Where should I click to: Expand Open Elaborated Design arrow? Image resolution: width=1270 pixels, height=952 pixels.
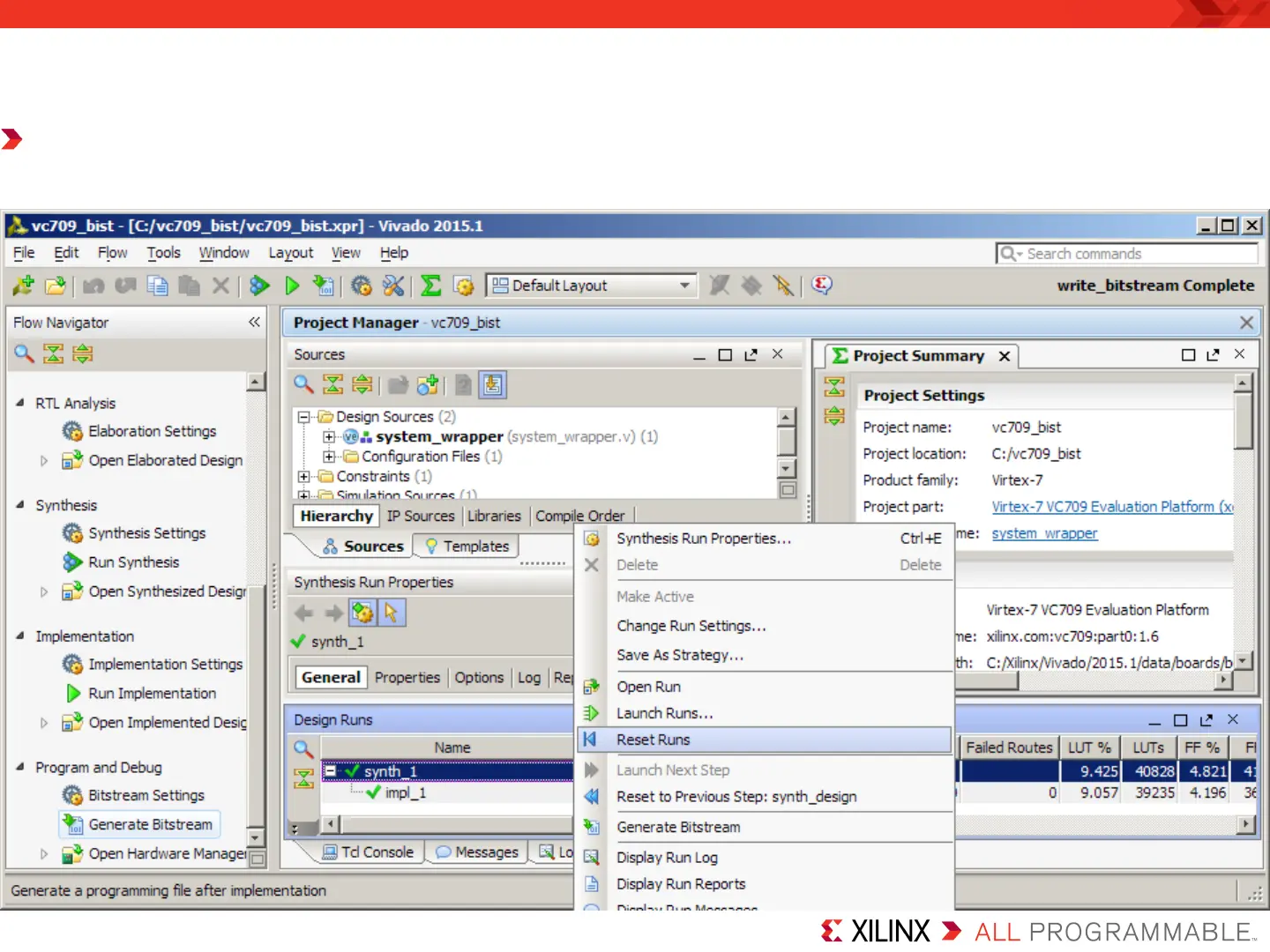click(x=44, y=460)
